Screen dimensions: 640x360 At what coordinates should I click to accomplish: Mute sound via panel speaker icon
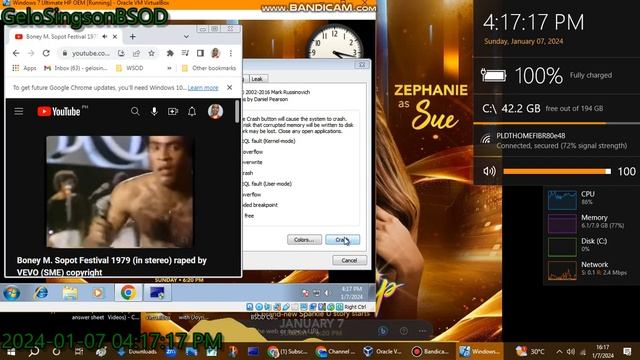[x=489, y=171]
